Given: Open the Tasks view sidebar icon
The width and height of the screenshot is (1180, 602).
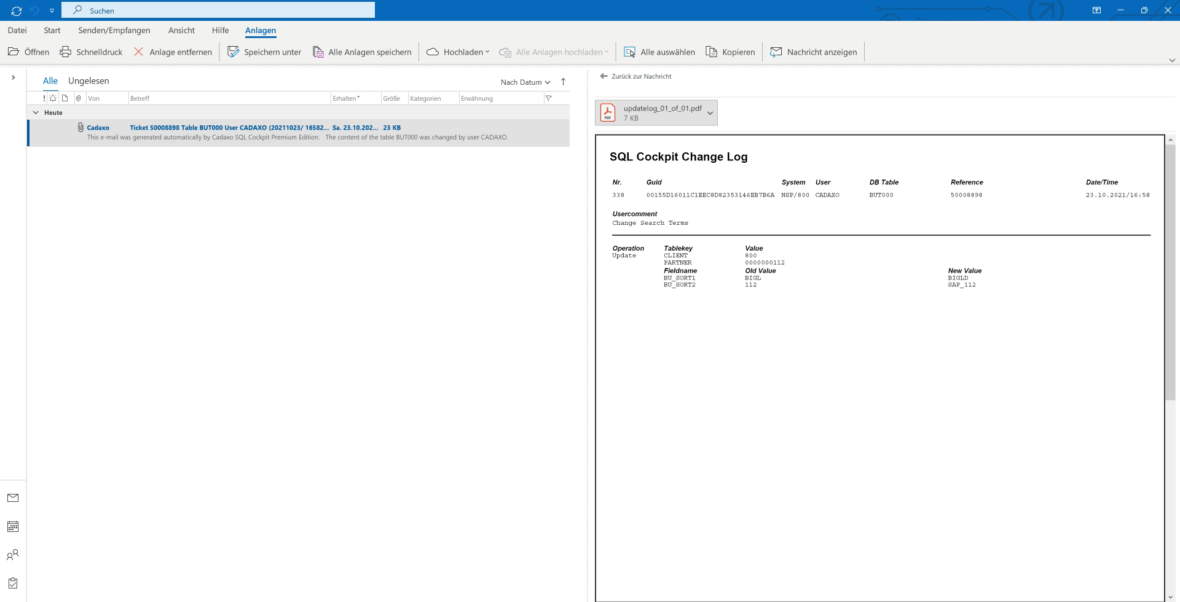Looking at the screenshot, I should pos(13,583).
